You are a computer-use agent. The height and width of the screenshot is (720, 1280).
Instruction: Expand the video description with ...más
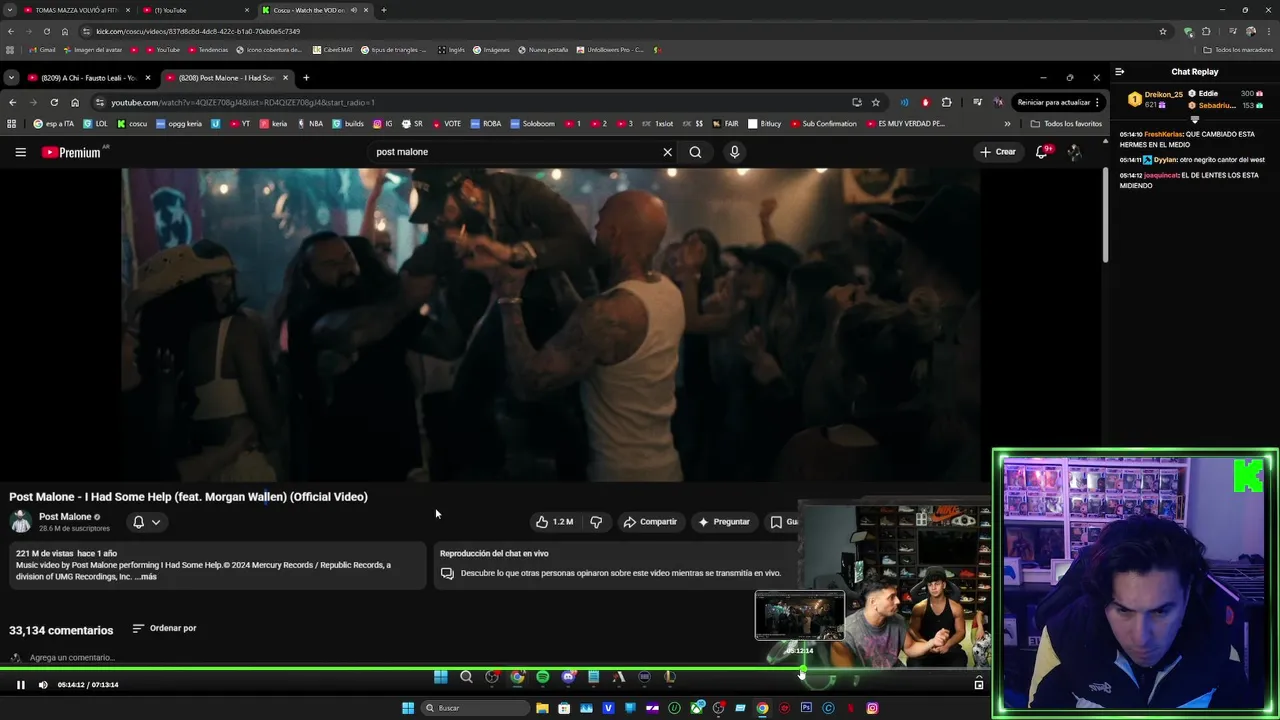tap(146, 577)
